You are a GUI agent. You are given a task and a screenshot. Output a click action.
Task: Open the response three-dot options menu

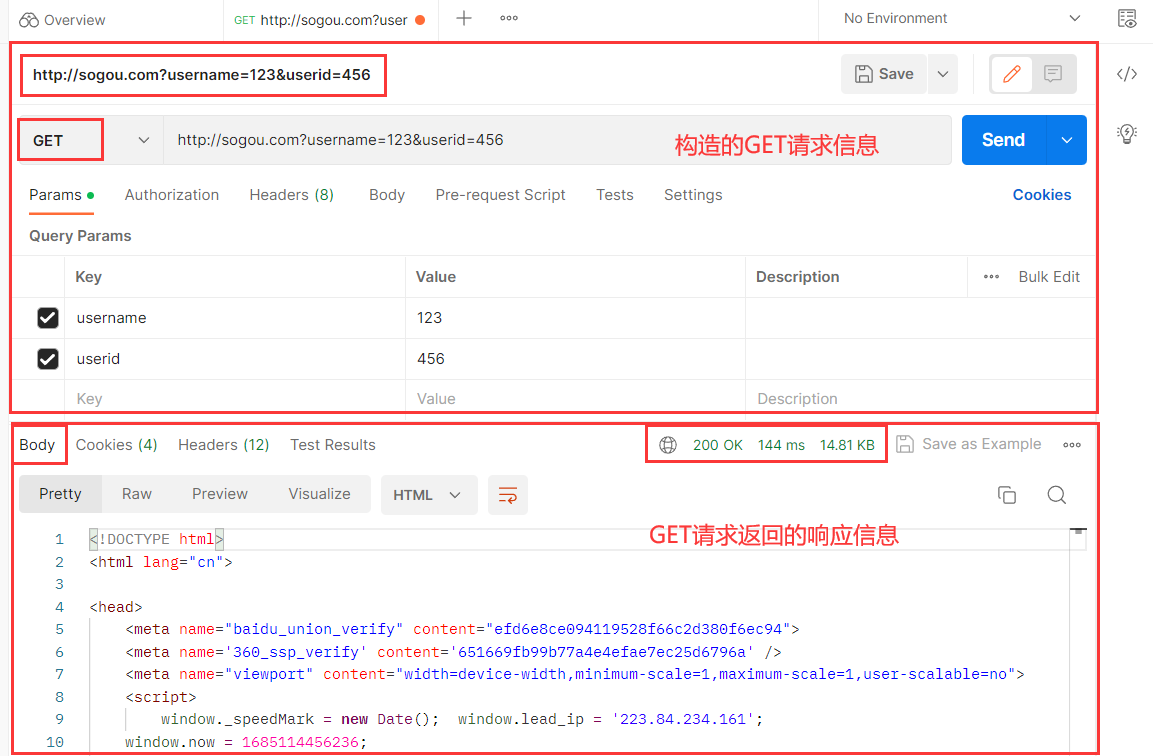pyautogui.click(x=1071, y=445)
